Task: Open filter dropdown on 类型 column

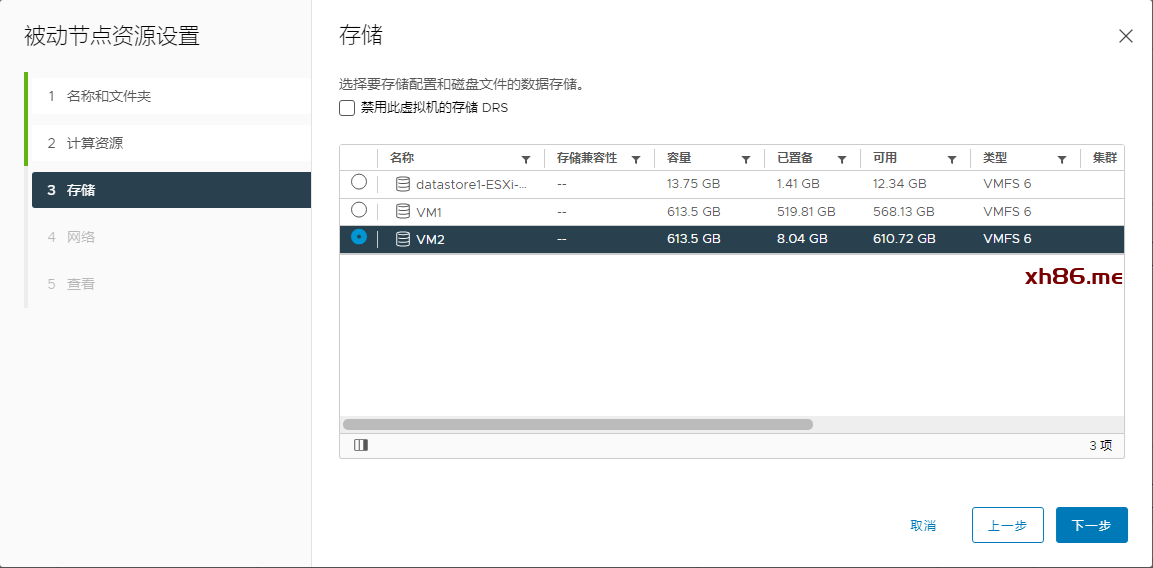Action: [x=1062, y=159]
